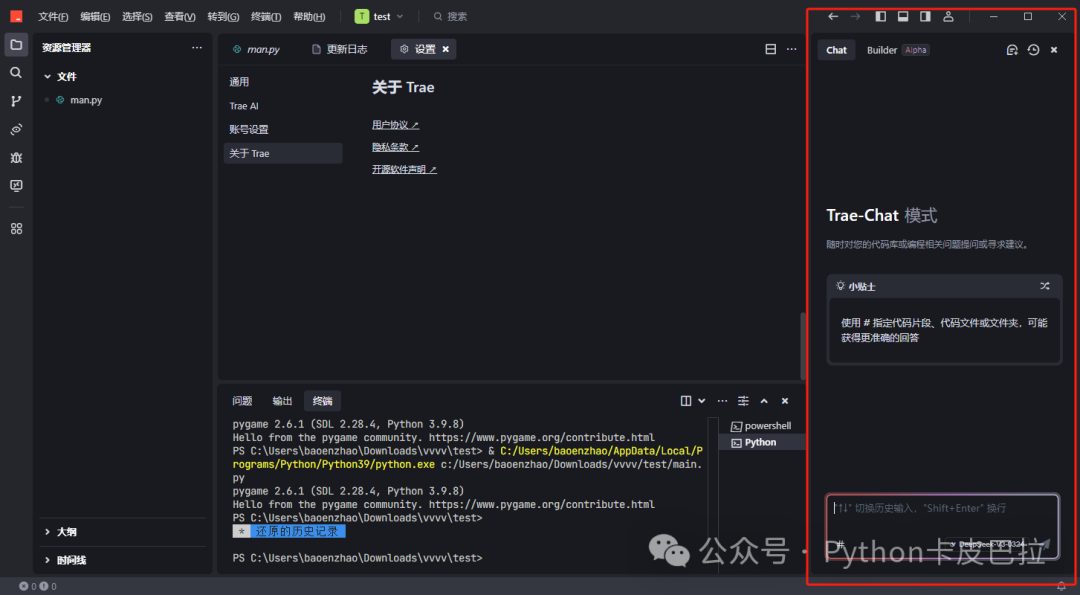Image resolution: width=1080 pixels, height=595 pixels.
Task: Open the Run and Debug bug icon
Action: click(16, 158)
